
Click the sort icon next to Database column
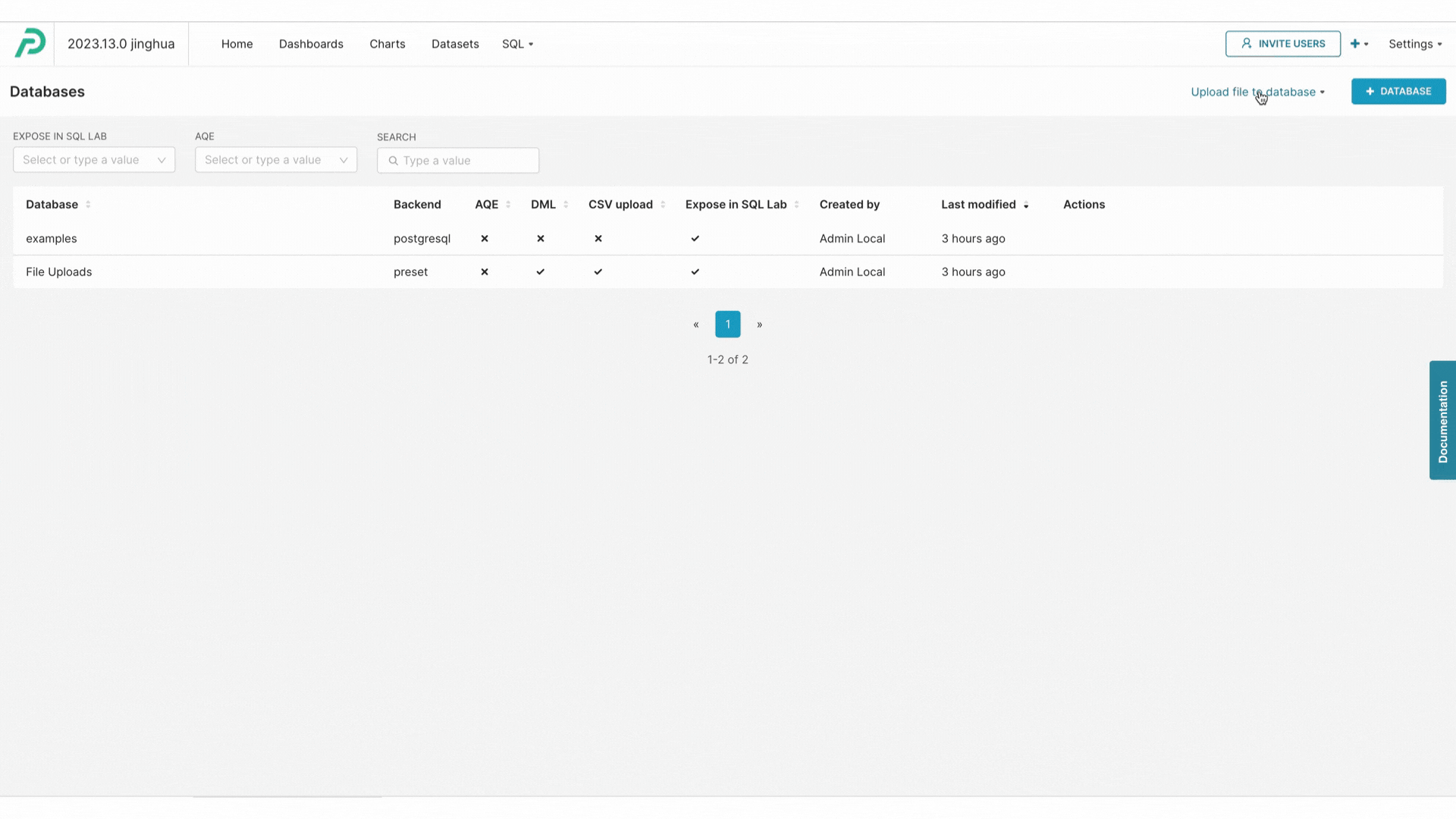tap(88, 205)
